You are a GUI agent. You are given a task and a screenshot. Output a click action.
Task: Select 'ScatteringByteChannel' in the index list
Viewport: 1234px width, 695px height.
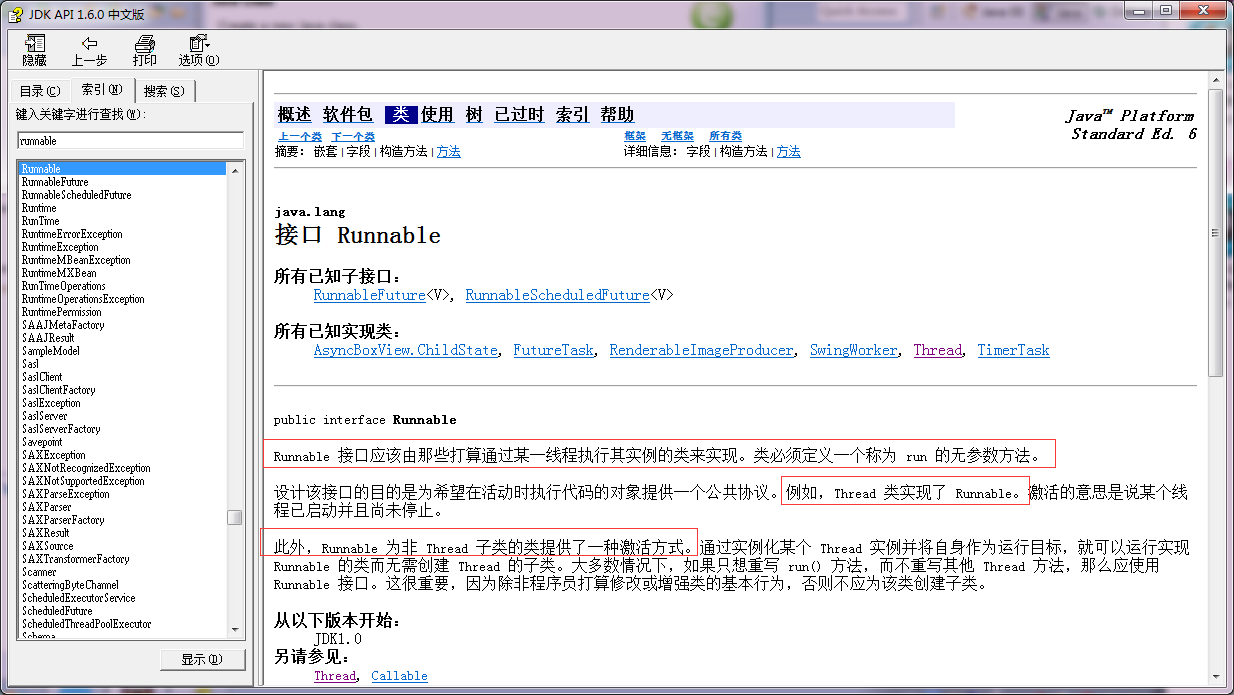click(71, 585)
